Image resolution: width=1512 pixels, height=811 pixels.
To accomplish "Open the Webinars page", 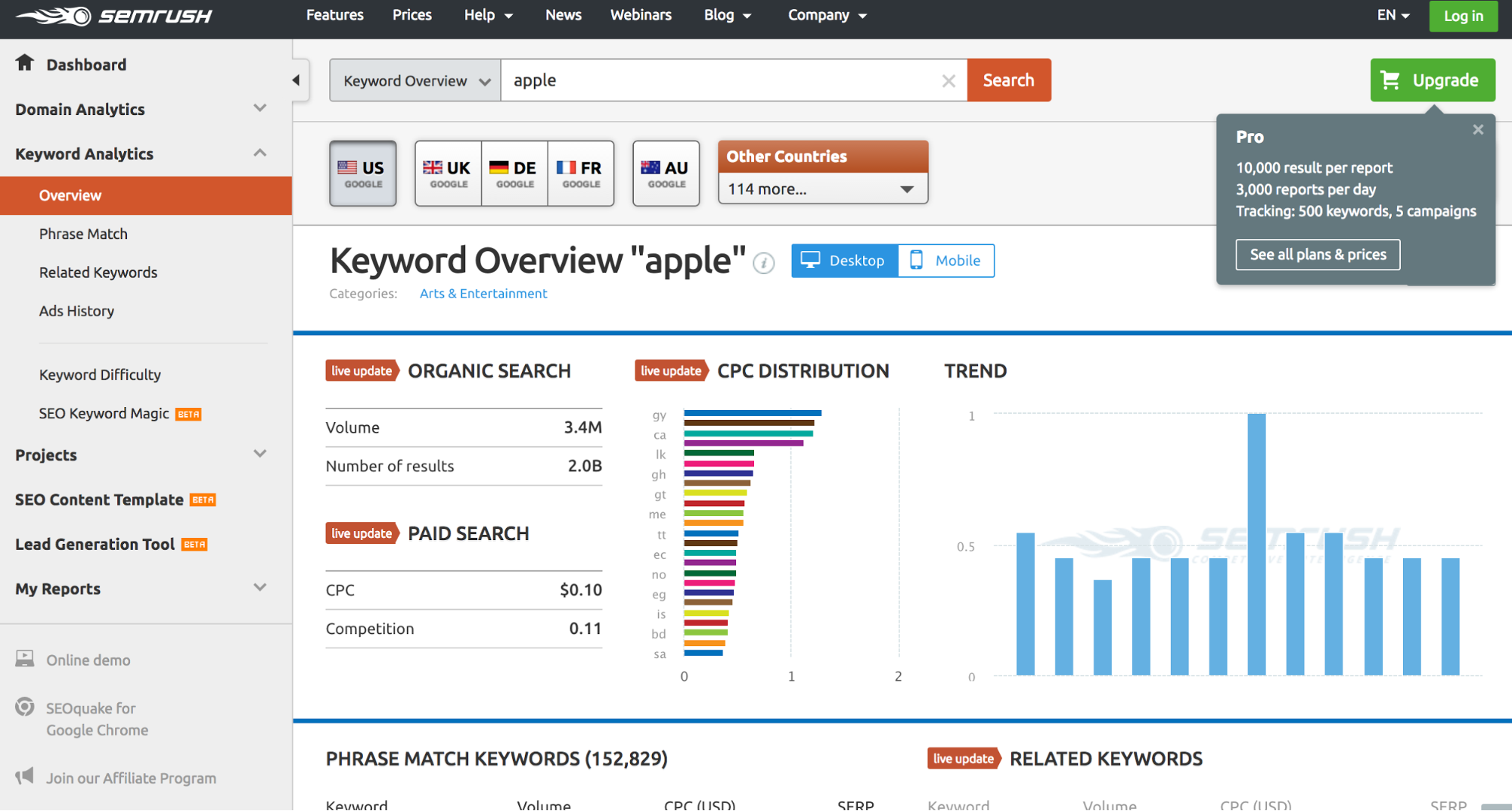I will 641,15.
